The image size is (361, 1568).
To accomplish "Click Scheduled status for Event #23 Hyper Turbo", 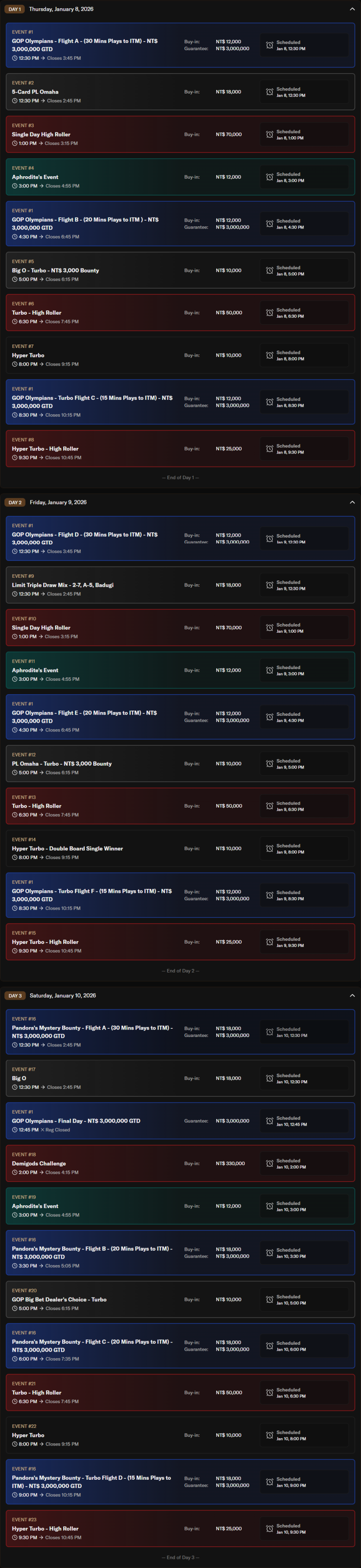I will coord(291,1529).
